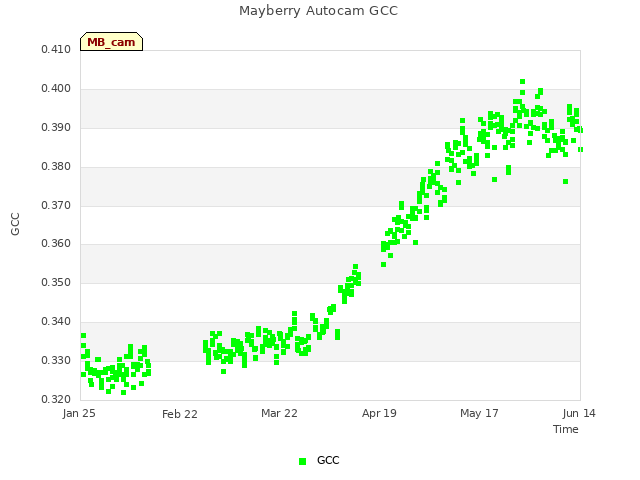Click the highest data point above 0.400
Image resolution: width=640 pixels, height=480 pixels.
coord(522,82)
